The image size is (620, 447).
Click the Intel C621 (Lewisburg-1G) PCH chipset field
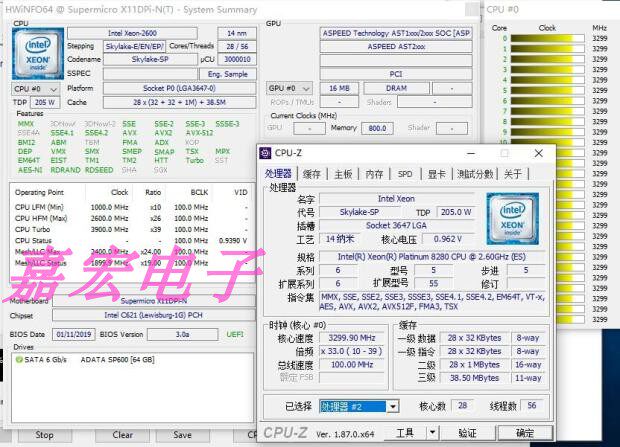pyautogui.click(x=153, y=315)
